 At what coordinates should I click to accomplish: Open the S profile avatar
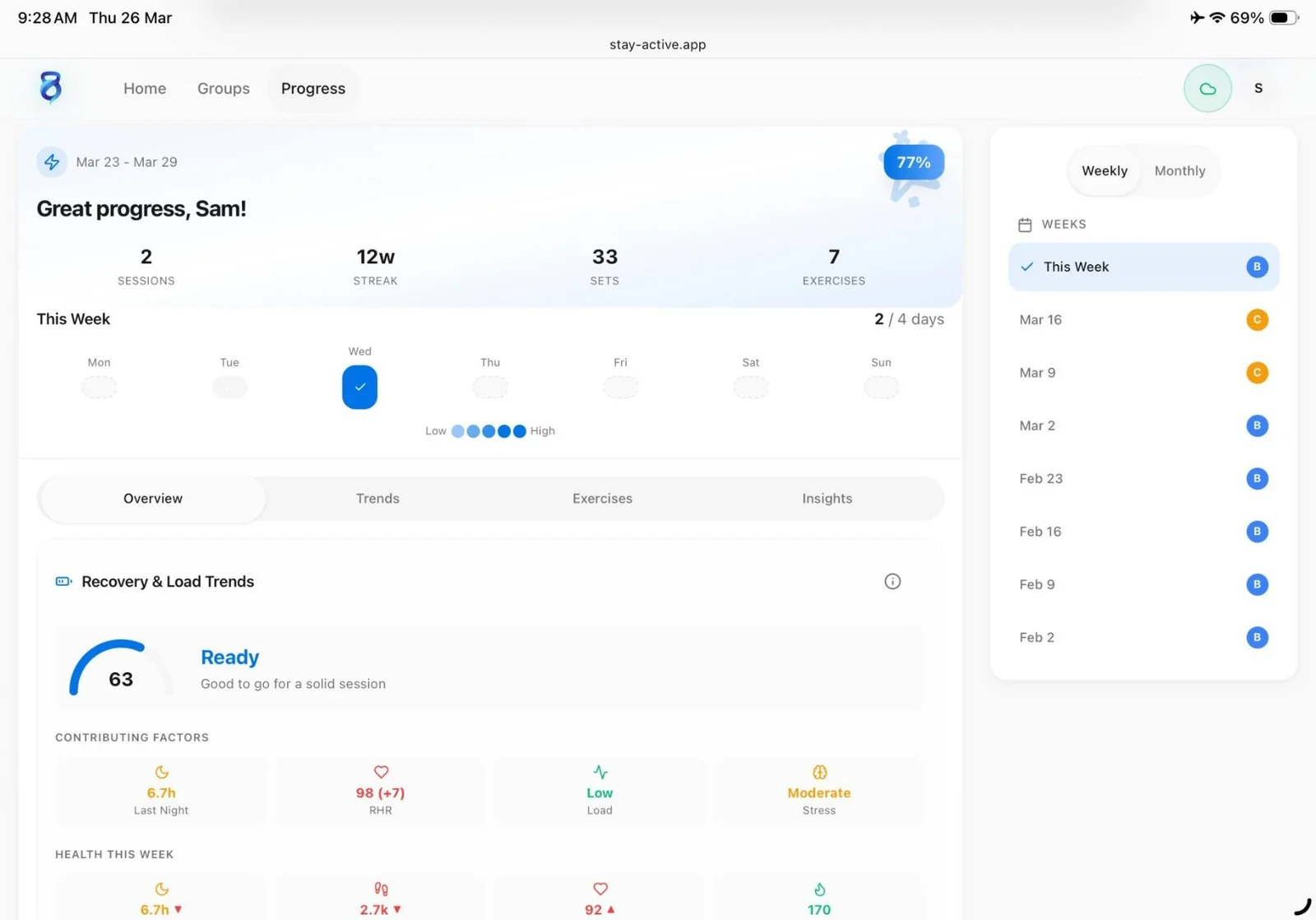click(x=1258, y=88)
